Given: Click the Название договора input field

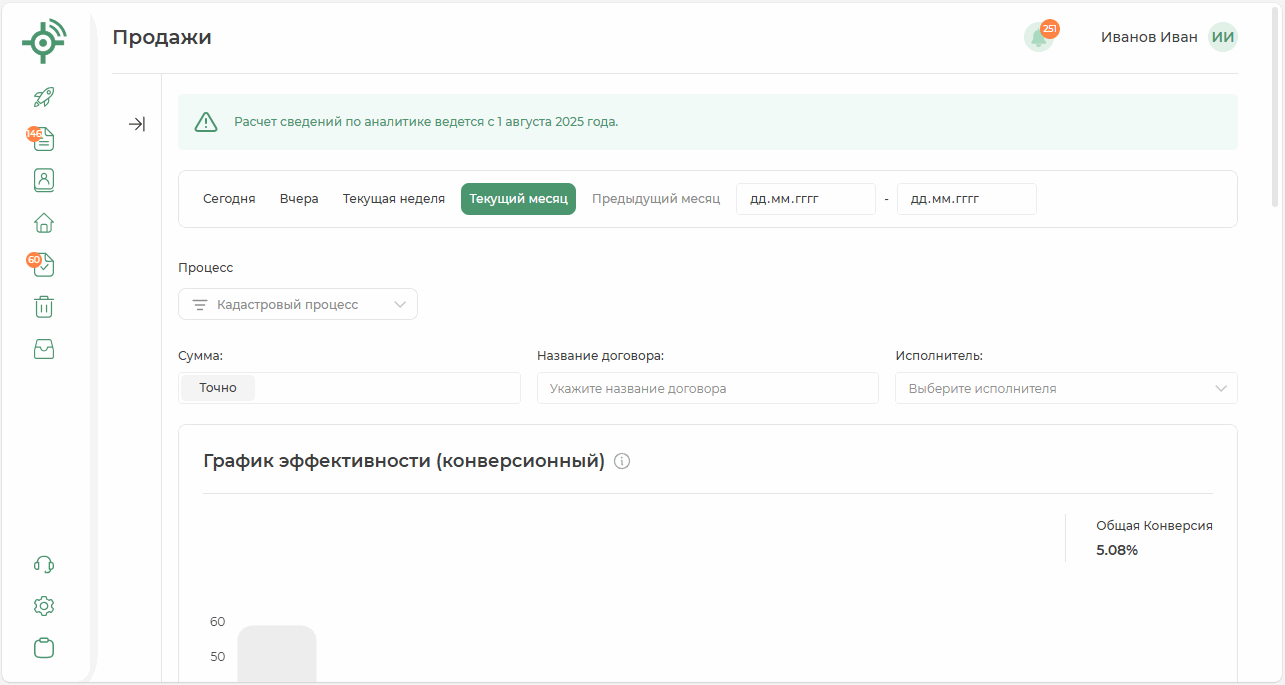Looking at the screenshot, I should [x=707, y=388].
